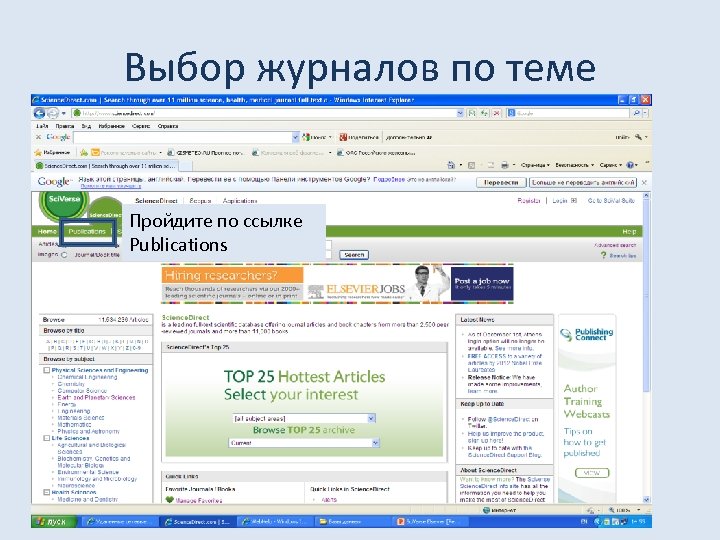Click in the browser address bar
Screen dimensions: 720x540
[x=268, y=113]
